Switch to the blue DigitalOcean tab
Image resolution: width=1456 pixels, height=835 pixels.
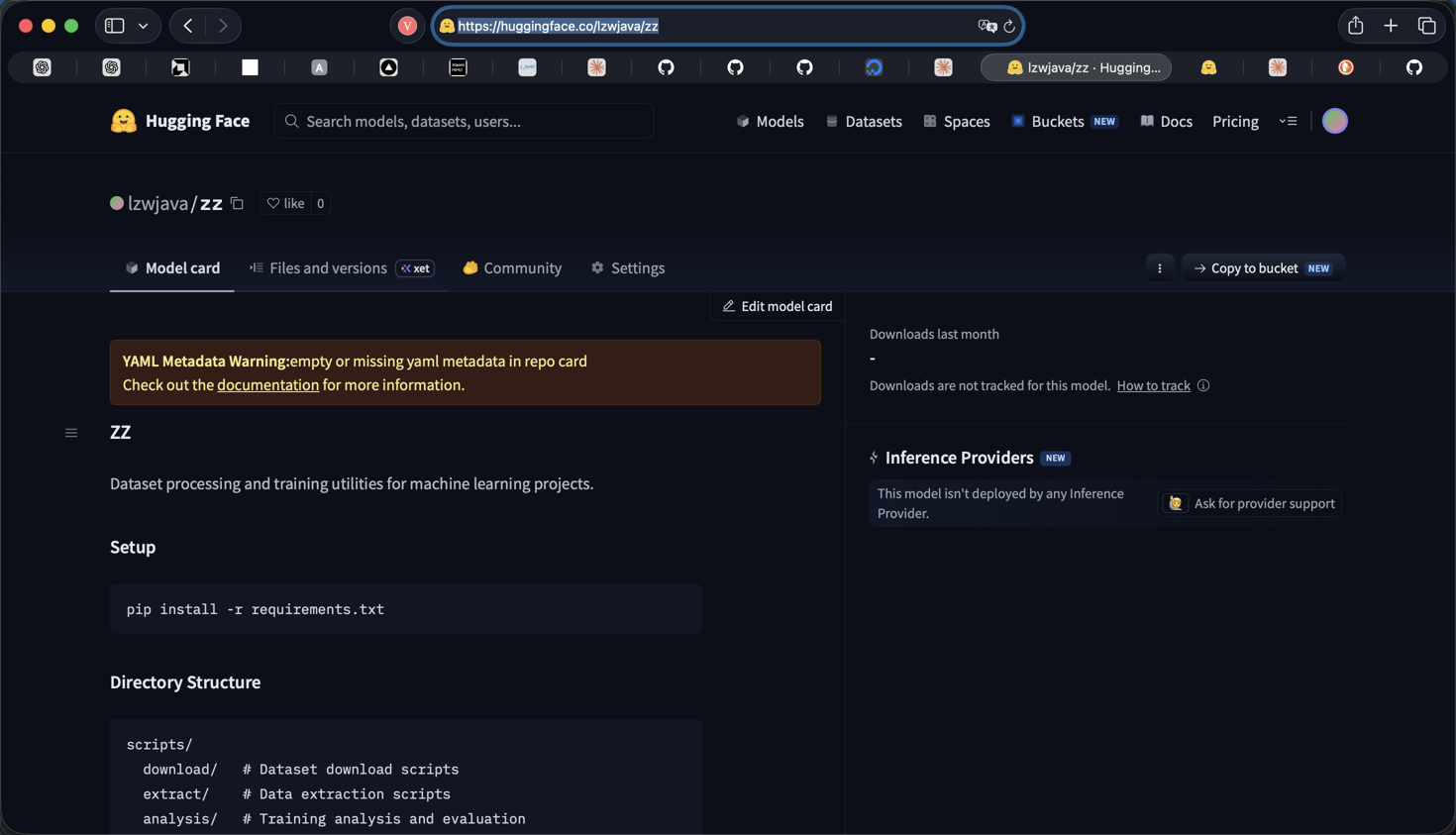coord(874,67)
